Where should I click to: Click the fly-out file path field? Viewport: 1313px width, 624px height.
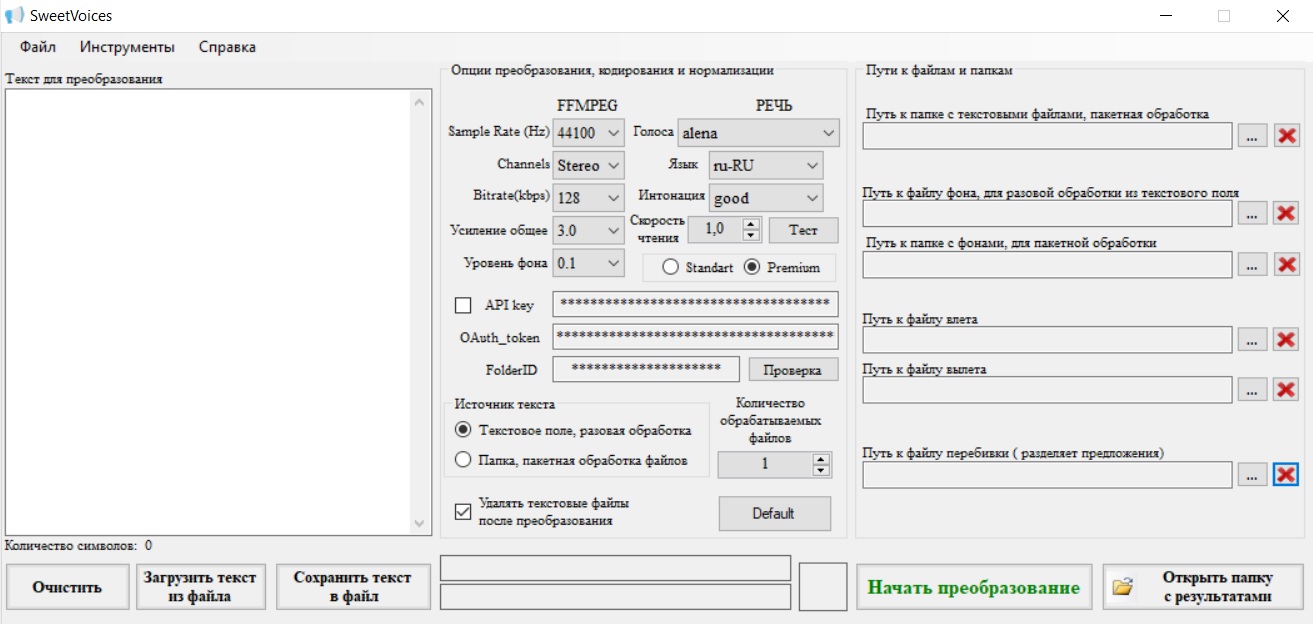1048,390
